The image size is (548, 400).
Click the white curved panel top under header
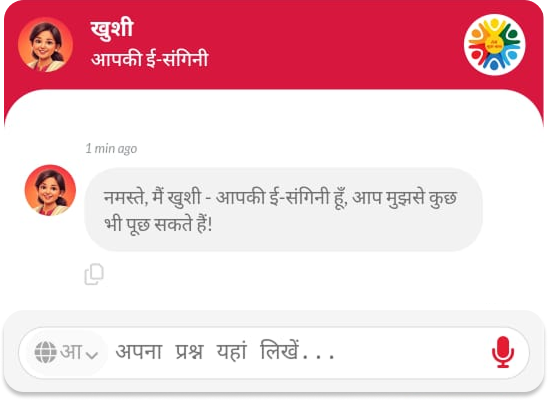(274, 108)
